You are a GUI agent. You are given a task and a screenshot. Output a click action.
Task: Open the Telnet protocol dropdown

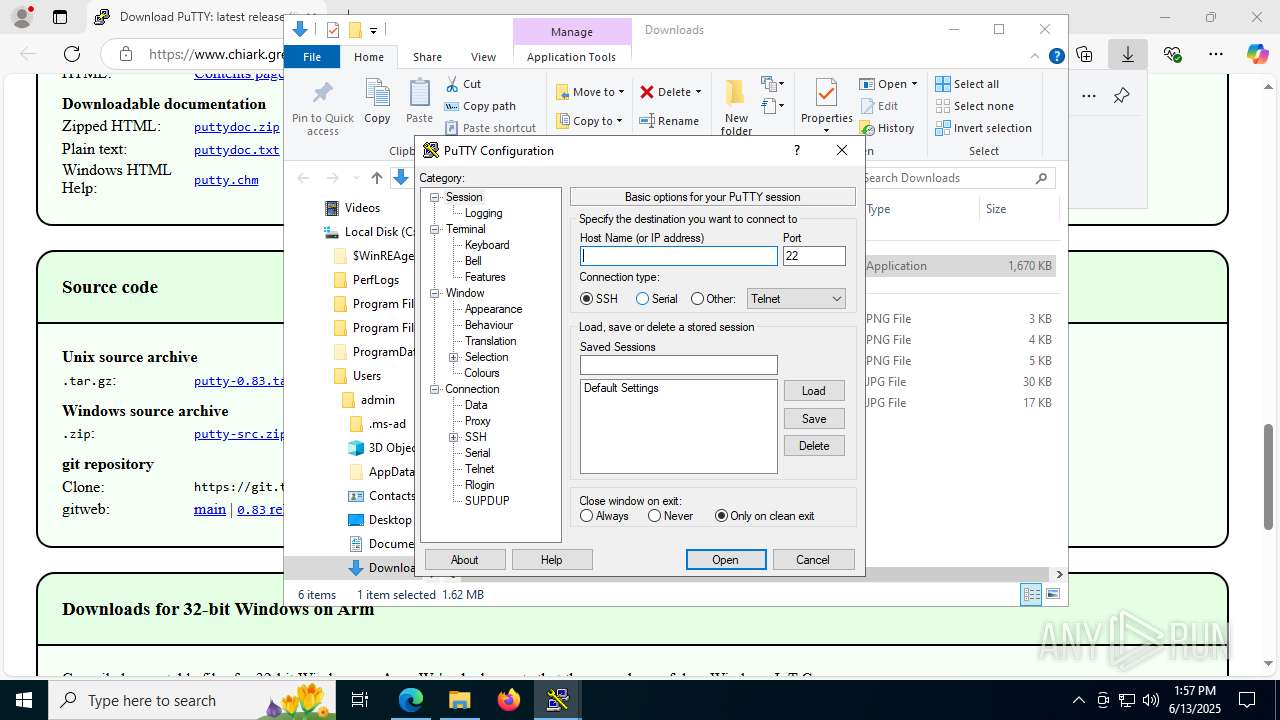[796, 299]
